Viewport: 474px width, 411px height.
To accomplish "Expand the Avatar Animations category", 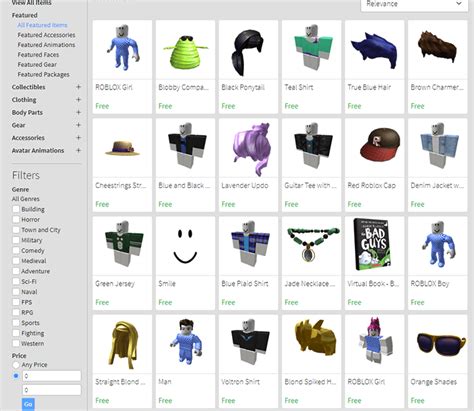I will coord(78,150).
